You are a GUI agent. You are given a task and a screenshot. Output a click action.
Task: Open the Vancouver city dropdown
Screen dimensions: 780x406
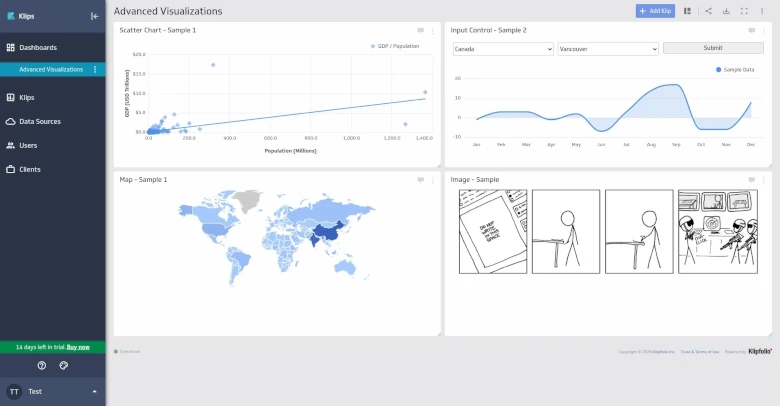point(607,48)
